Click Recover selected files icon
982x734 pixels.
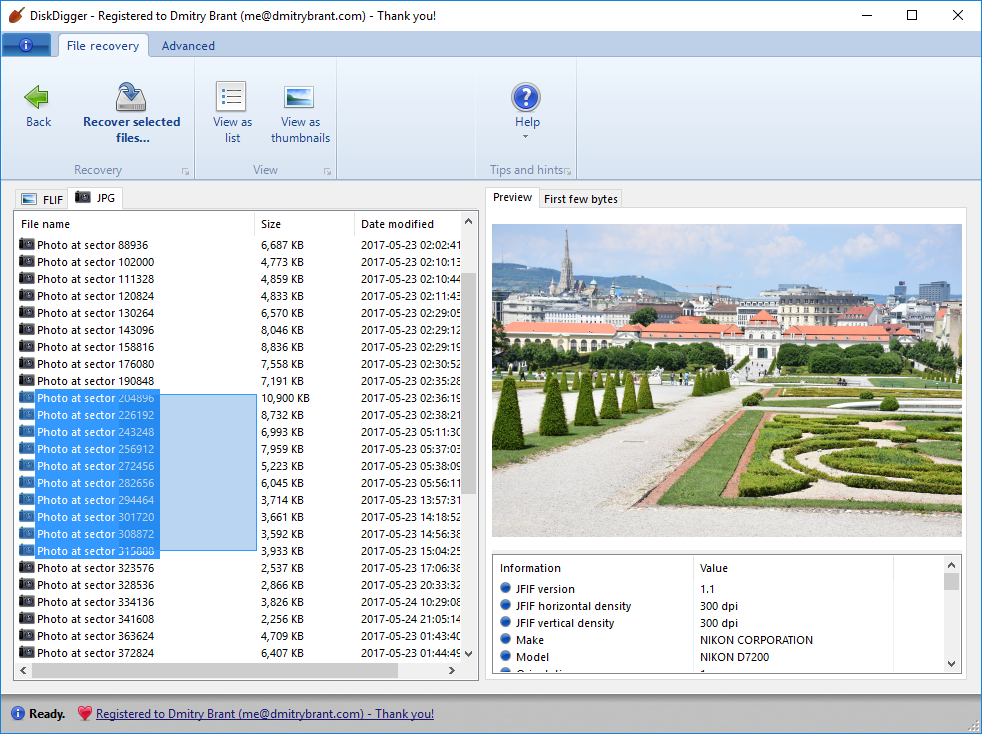131,97
